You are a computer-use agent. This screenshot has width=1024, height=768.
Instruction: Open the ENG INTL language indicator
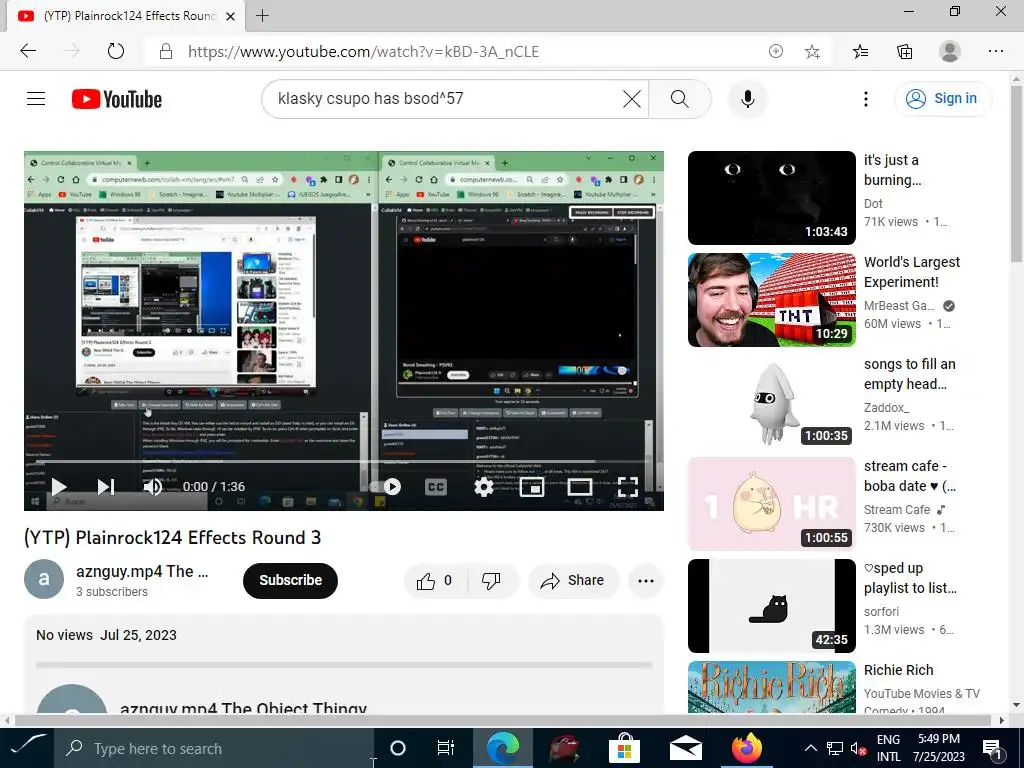[888, 748]
